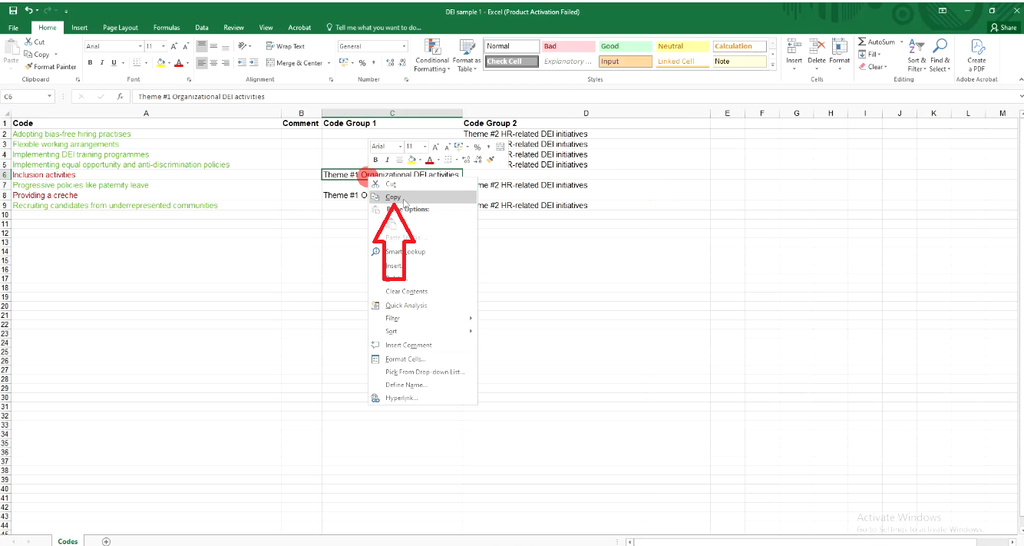Click the Decrease Indent icon
The height and width of the screenshot is (546, 1024).
[242, 63]
